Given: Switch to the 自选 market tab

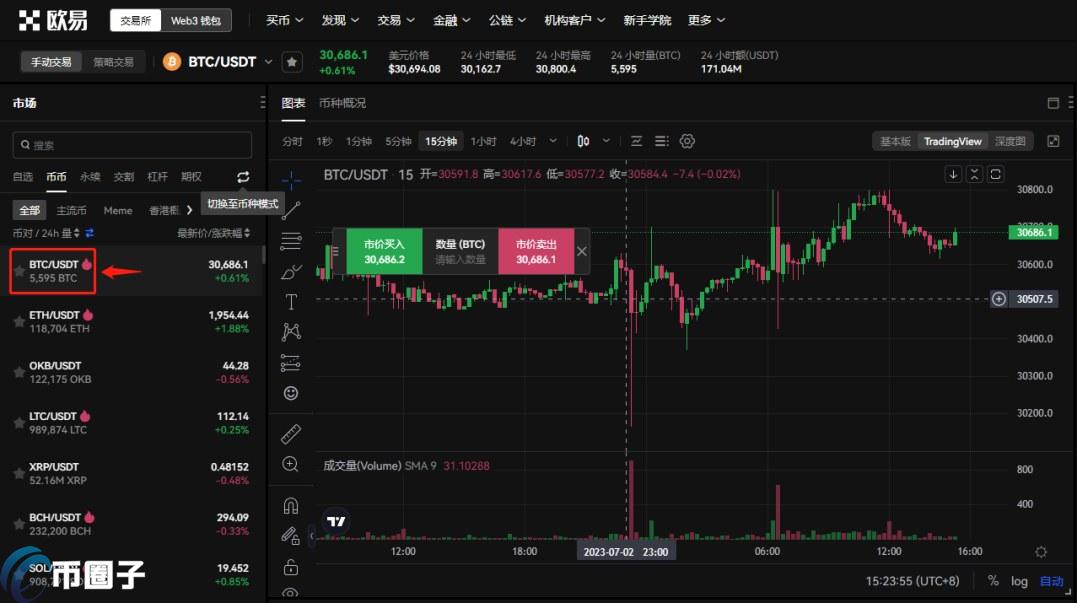Looking at the screenshot, I should click(23, 177).
